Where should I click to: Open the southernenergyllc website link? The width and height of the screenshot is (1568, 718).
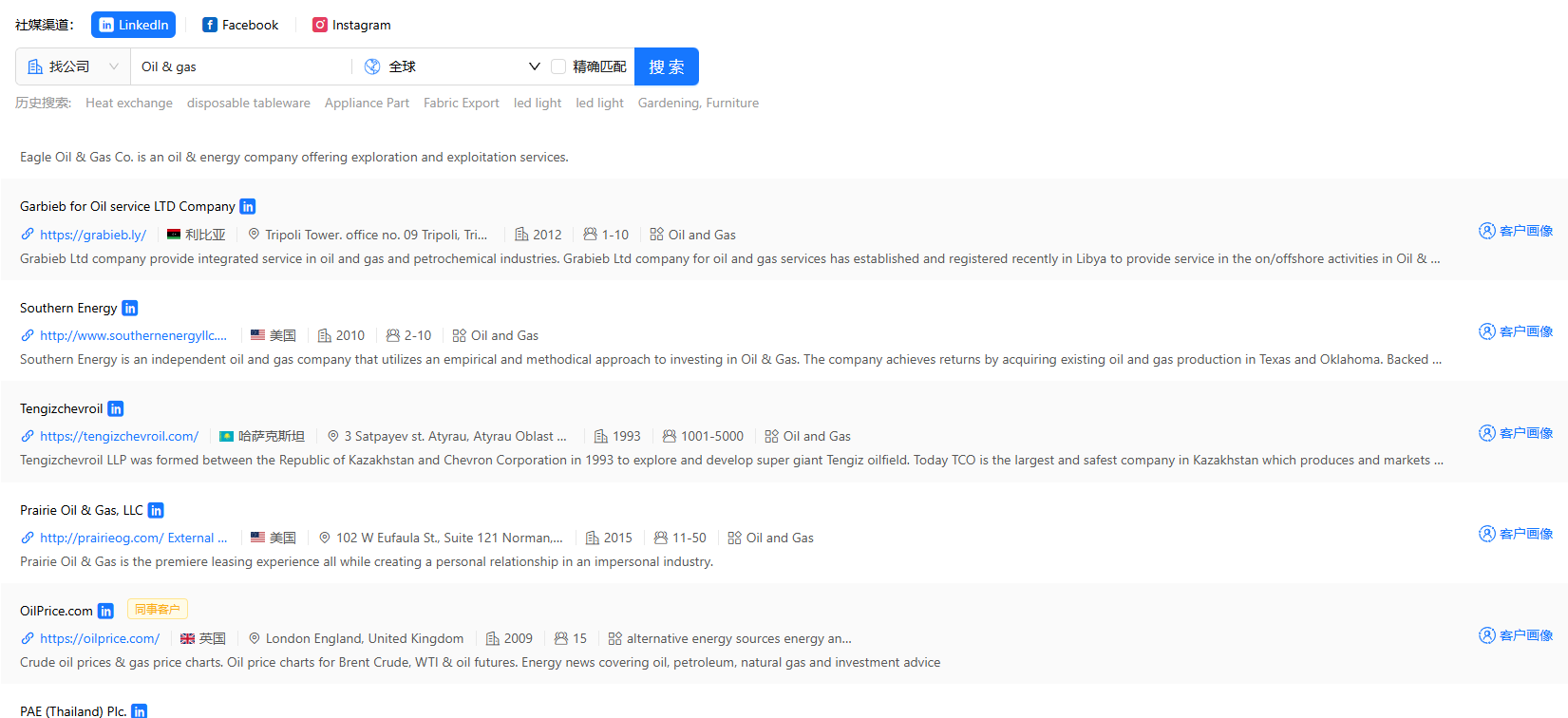click(x=134, y=335)
